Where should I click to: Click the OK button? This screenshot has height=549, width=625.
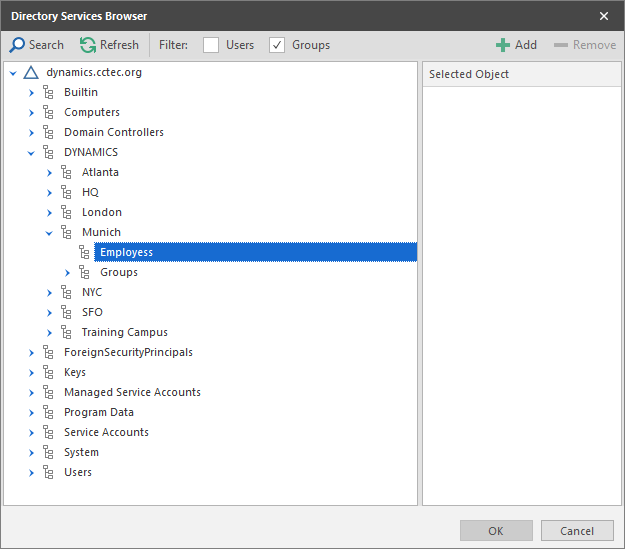(x=496, y=531)
